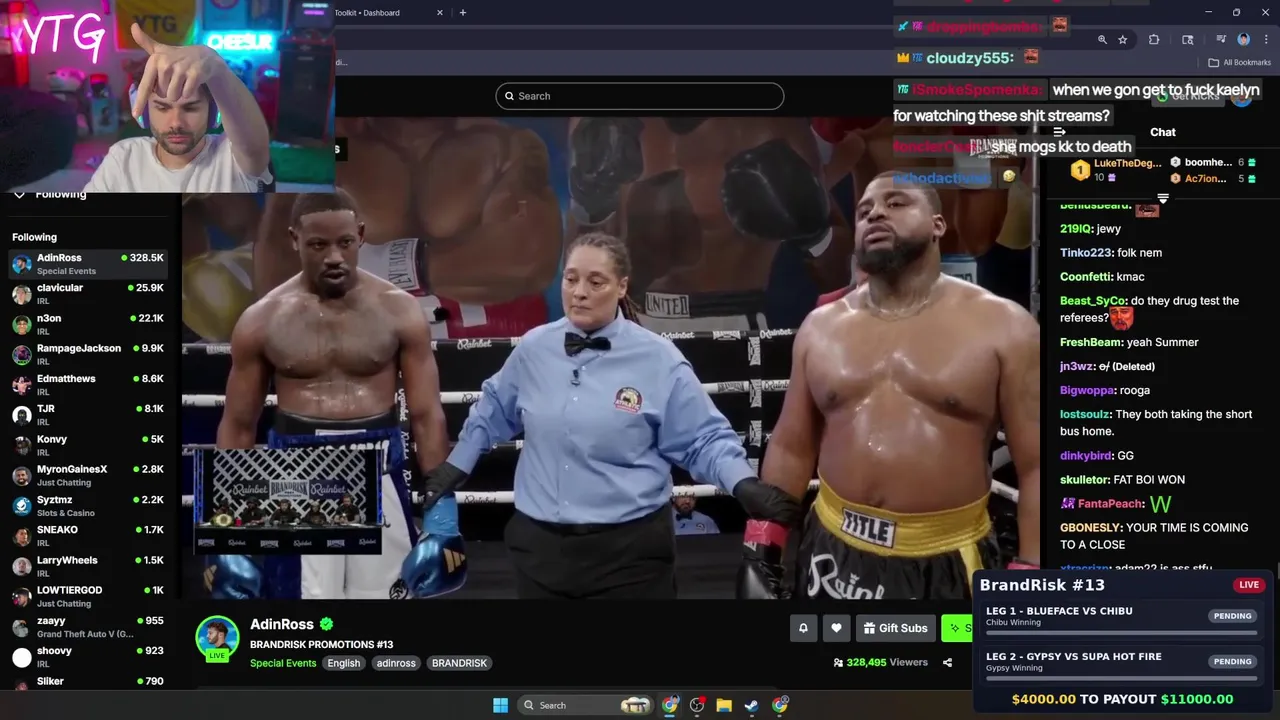Click the Konvy channel avatar
The image size is (1280, 720).
point(22,445)
